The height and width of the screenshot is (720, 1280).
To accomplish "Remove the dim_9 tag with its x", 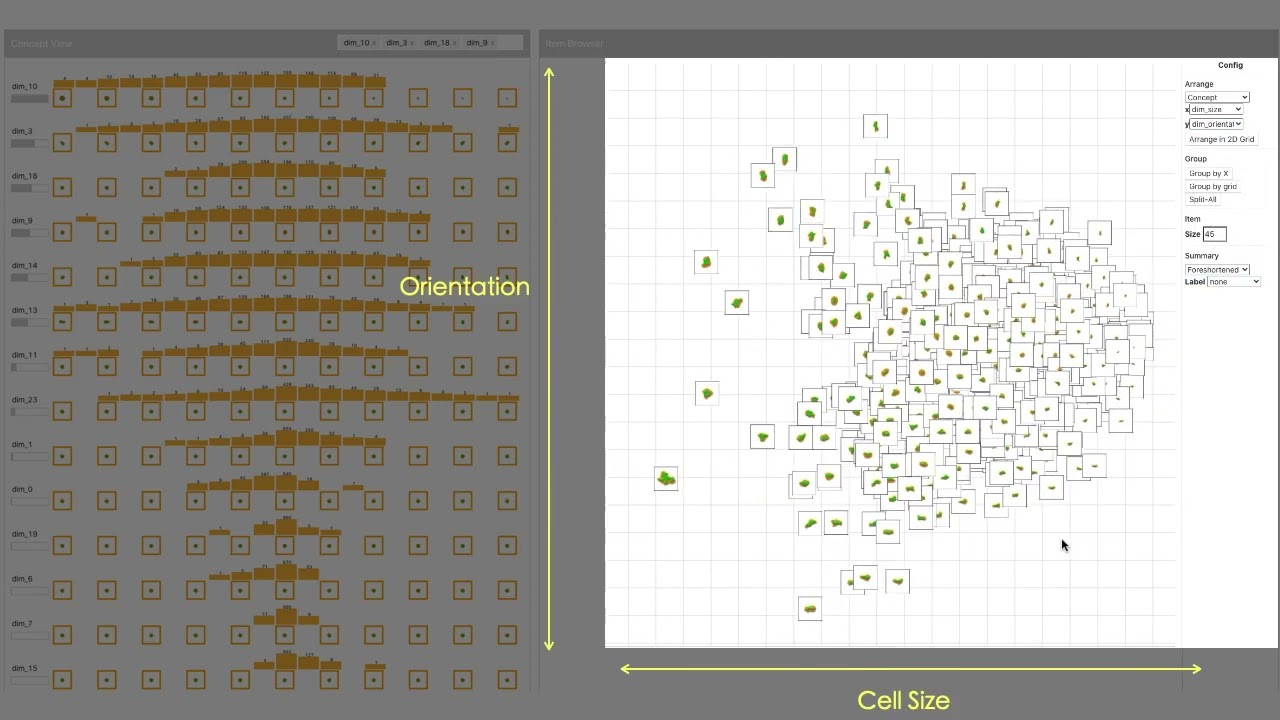I will tap(492, 43).
